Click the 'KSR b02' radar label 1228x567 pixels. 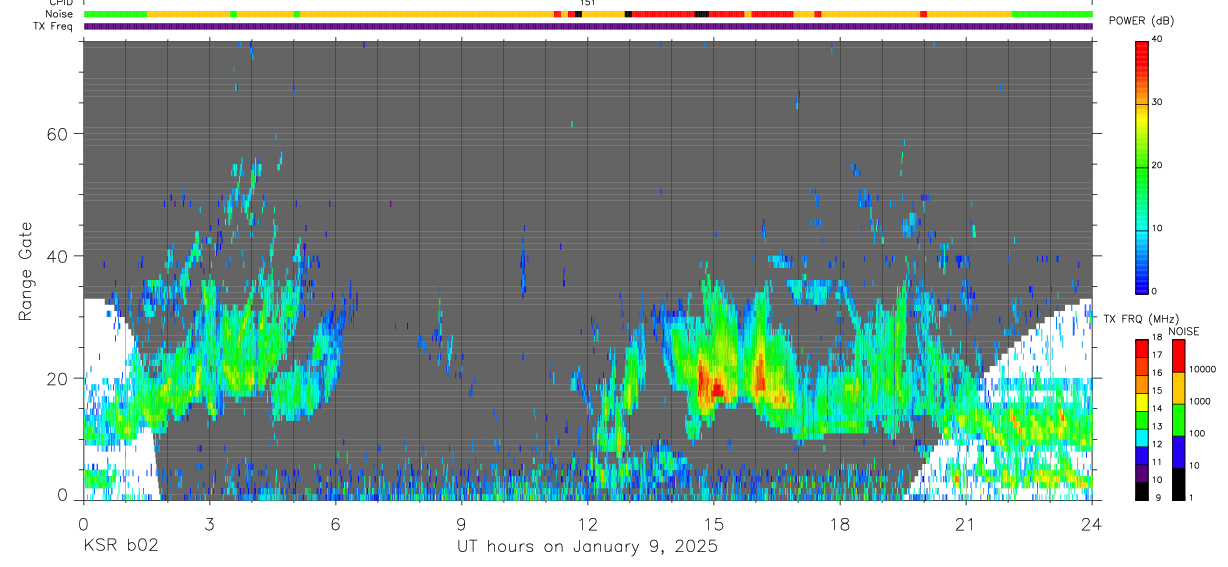tap(120, 547)
